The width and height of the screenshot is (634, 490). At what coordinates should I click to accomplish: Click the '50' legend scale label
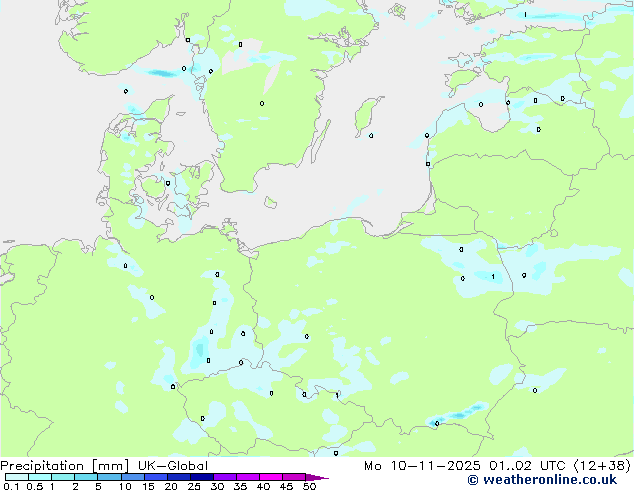pos(309,486)
